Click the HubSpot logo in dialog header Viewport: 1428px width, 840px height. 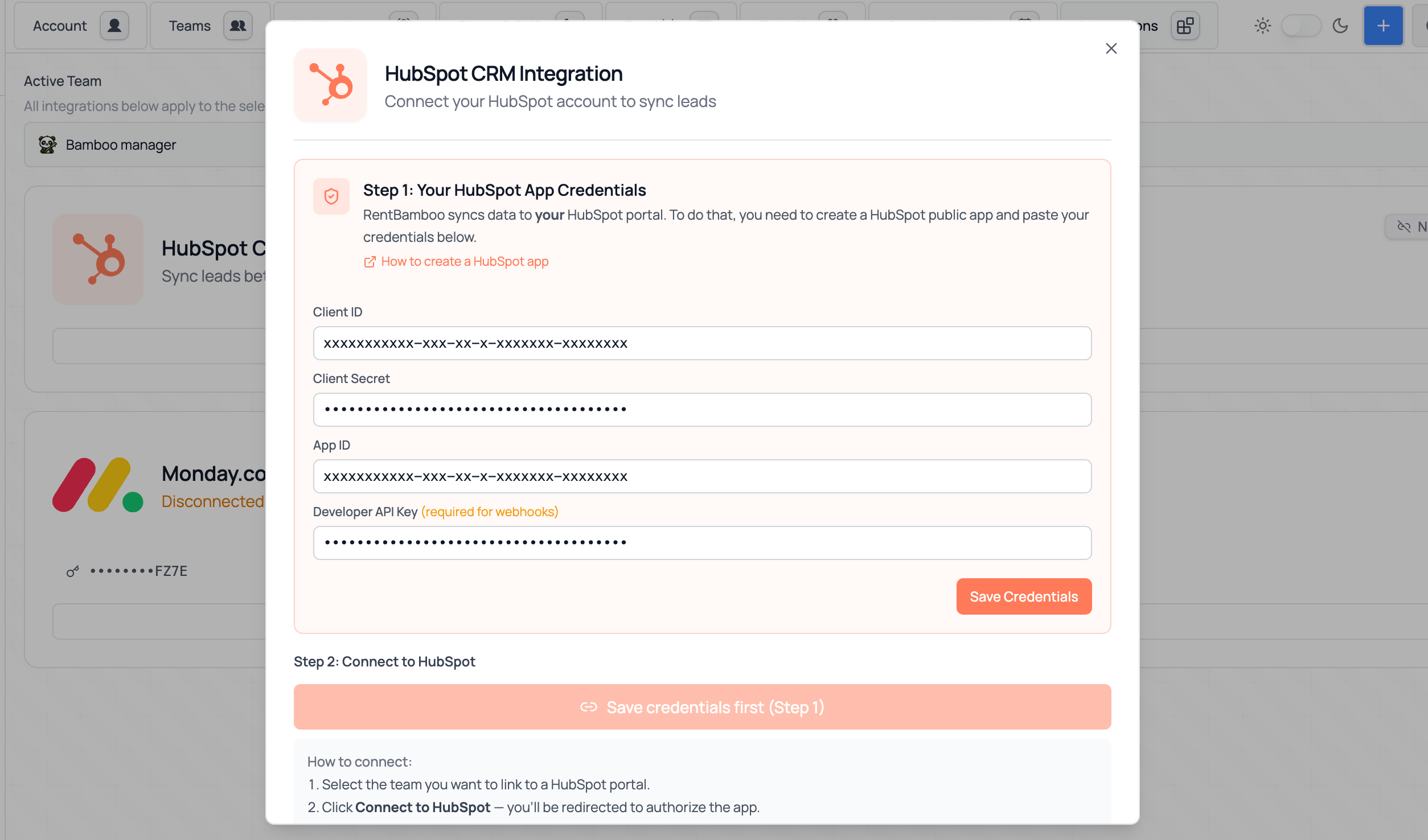pyautogui.click(x=330, y=85)
